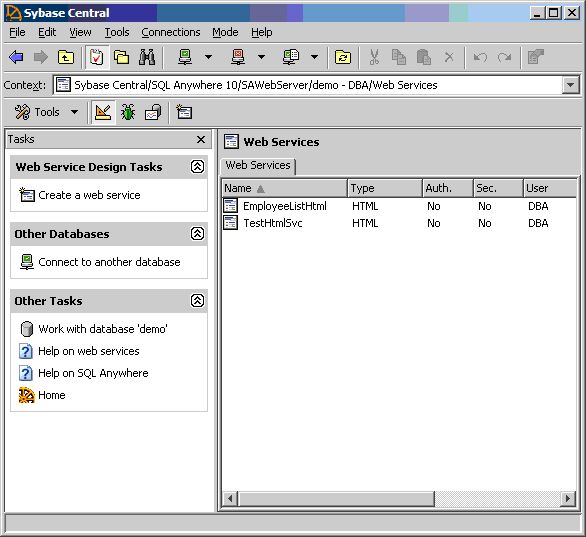Image resolution: width=586 pixels, height=537 pixels.
Task: Toggle the Tasks pane toolbar icon
Action: click(x=96, y=57)
